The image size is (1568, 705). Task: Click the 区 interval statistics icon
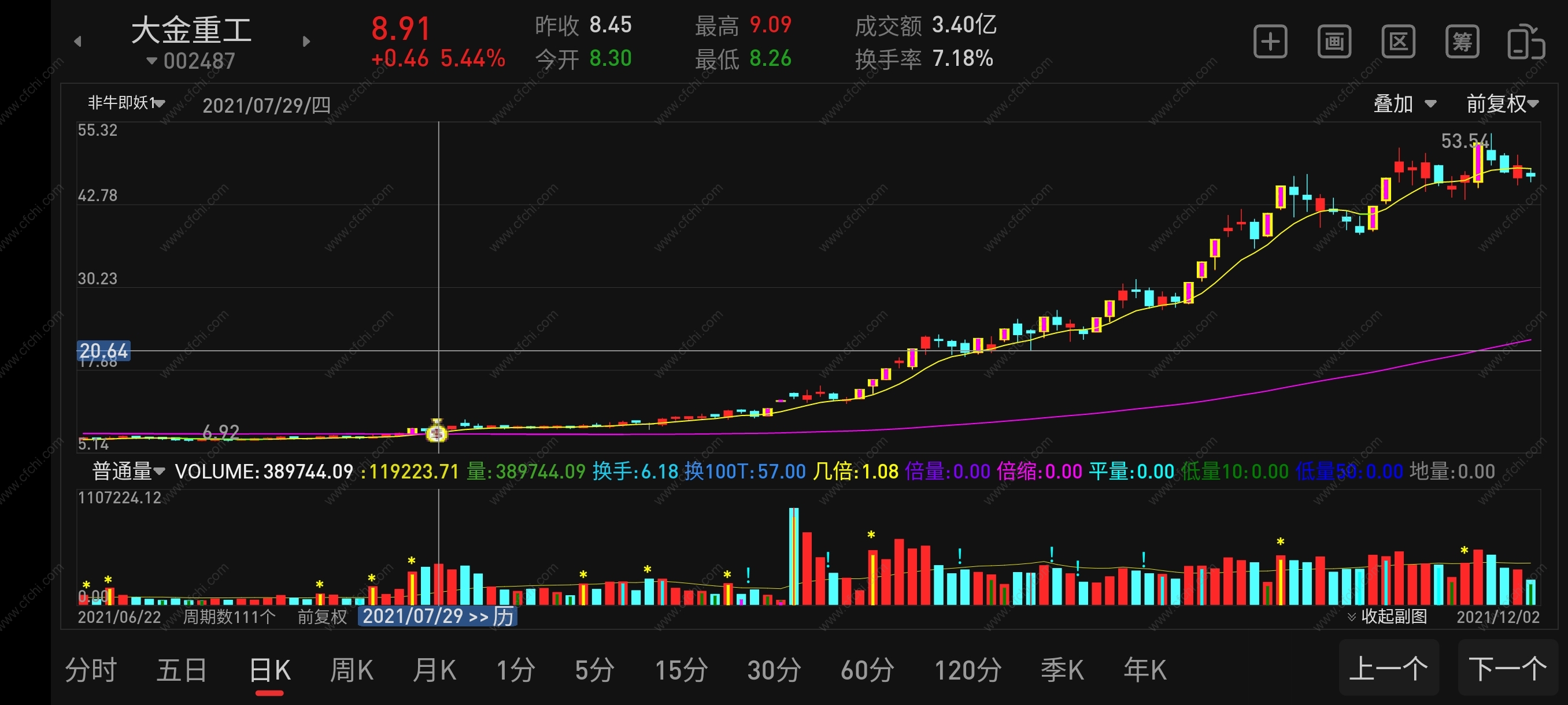click(x=1398, y=42)
